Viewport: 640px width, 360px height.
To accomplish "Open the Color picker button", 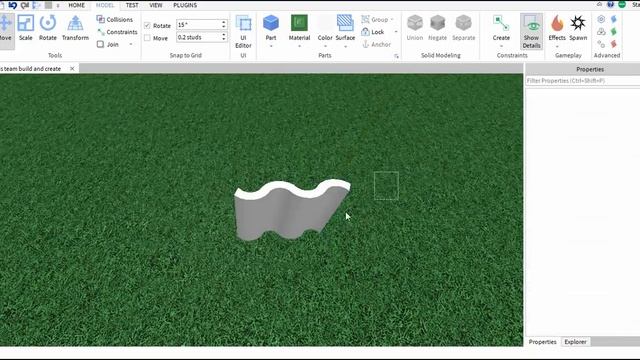I will [x=325, y=27].
